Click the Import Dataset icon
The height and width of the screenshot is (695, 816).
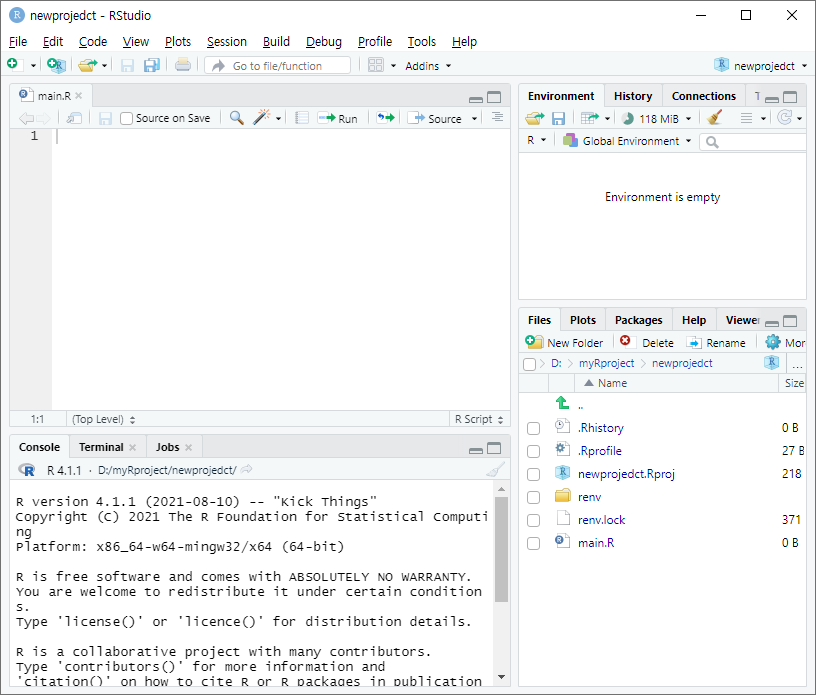tap(590, 119)
